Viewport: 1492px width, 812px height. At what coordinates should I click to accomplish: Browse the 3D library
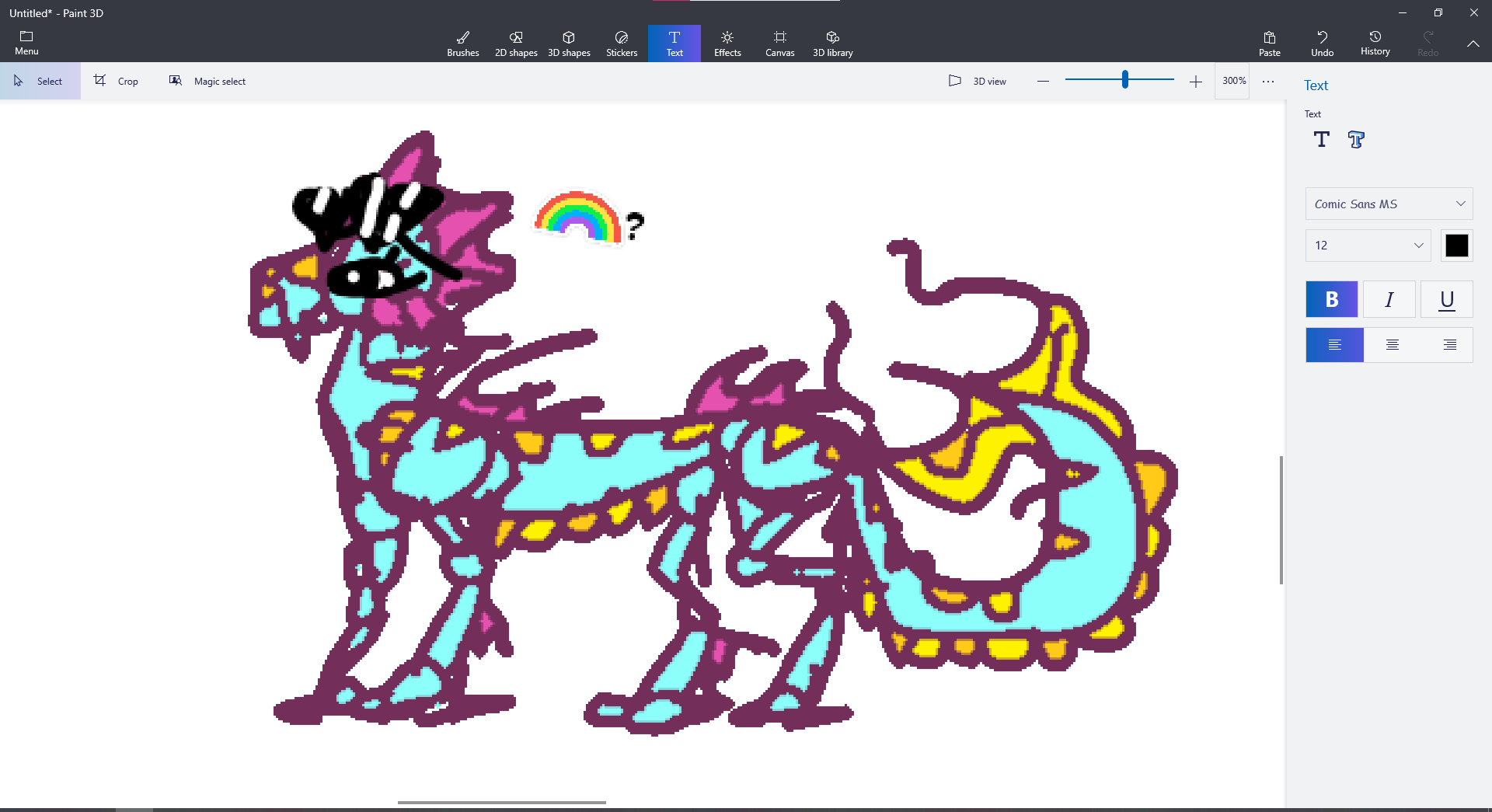click(x=832, y=43)
